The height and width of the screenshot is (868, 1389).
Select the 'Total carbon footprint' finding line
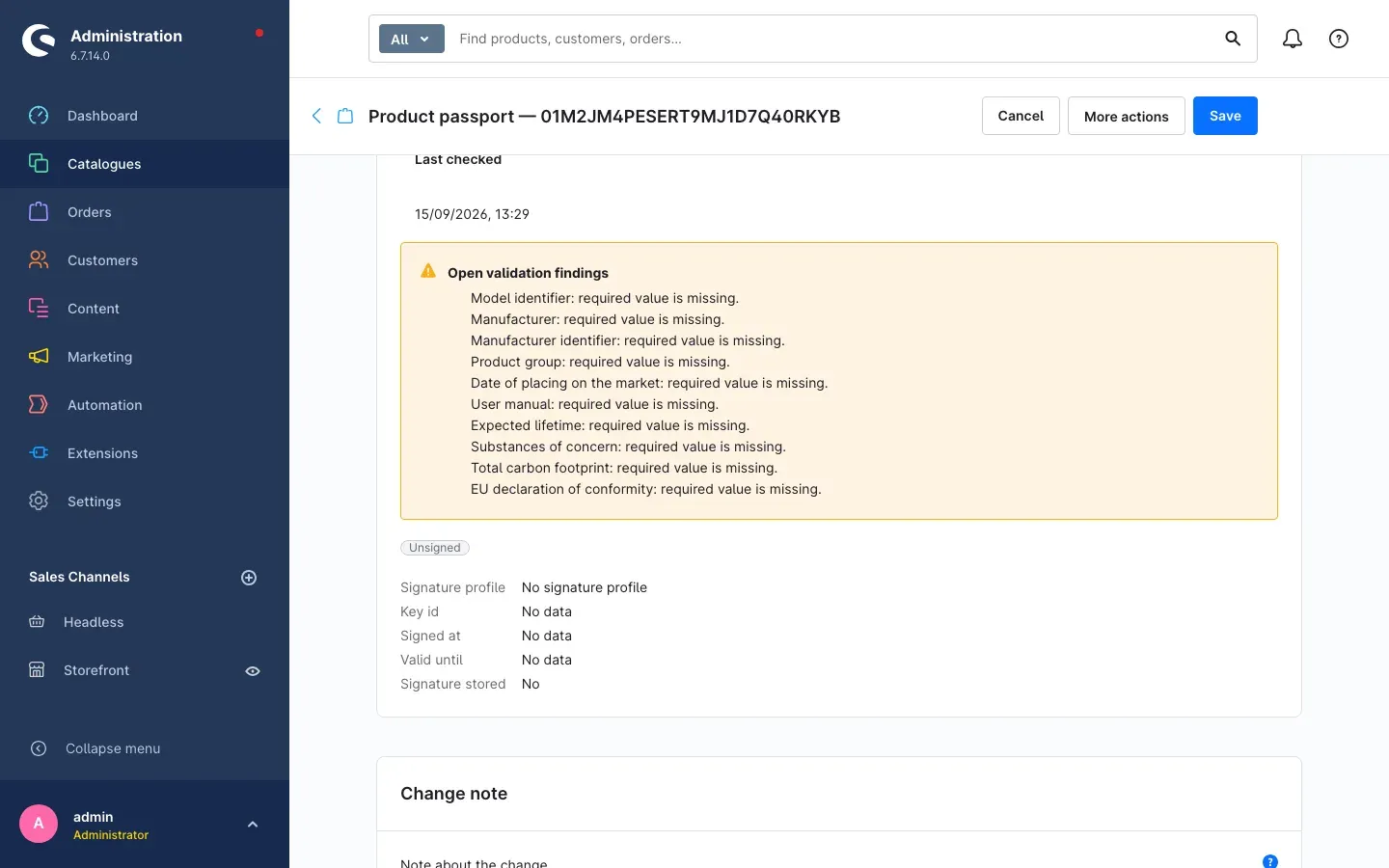coord(624,468)
